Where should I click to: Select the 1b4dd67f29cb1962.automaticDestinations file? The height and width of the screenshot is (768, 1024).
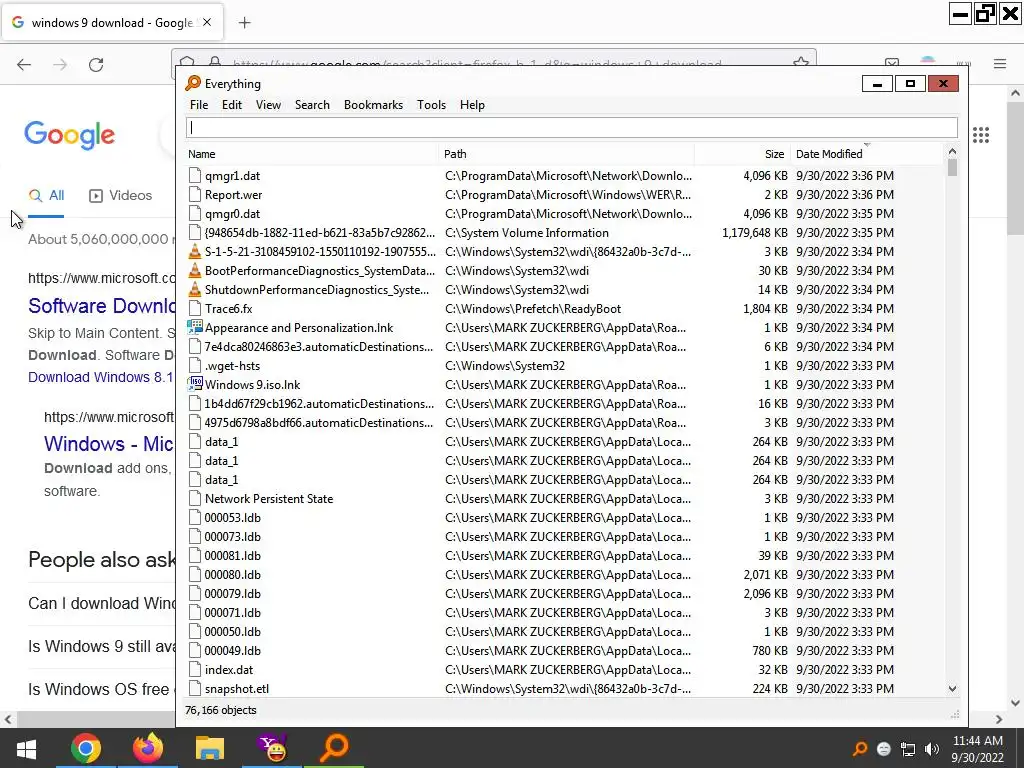[x=319, y=404]
